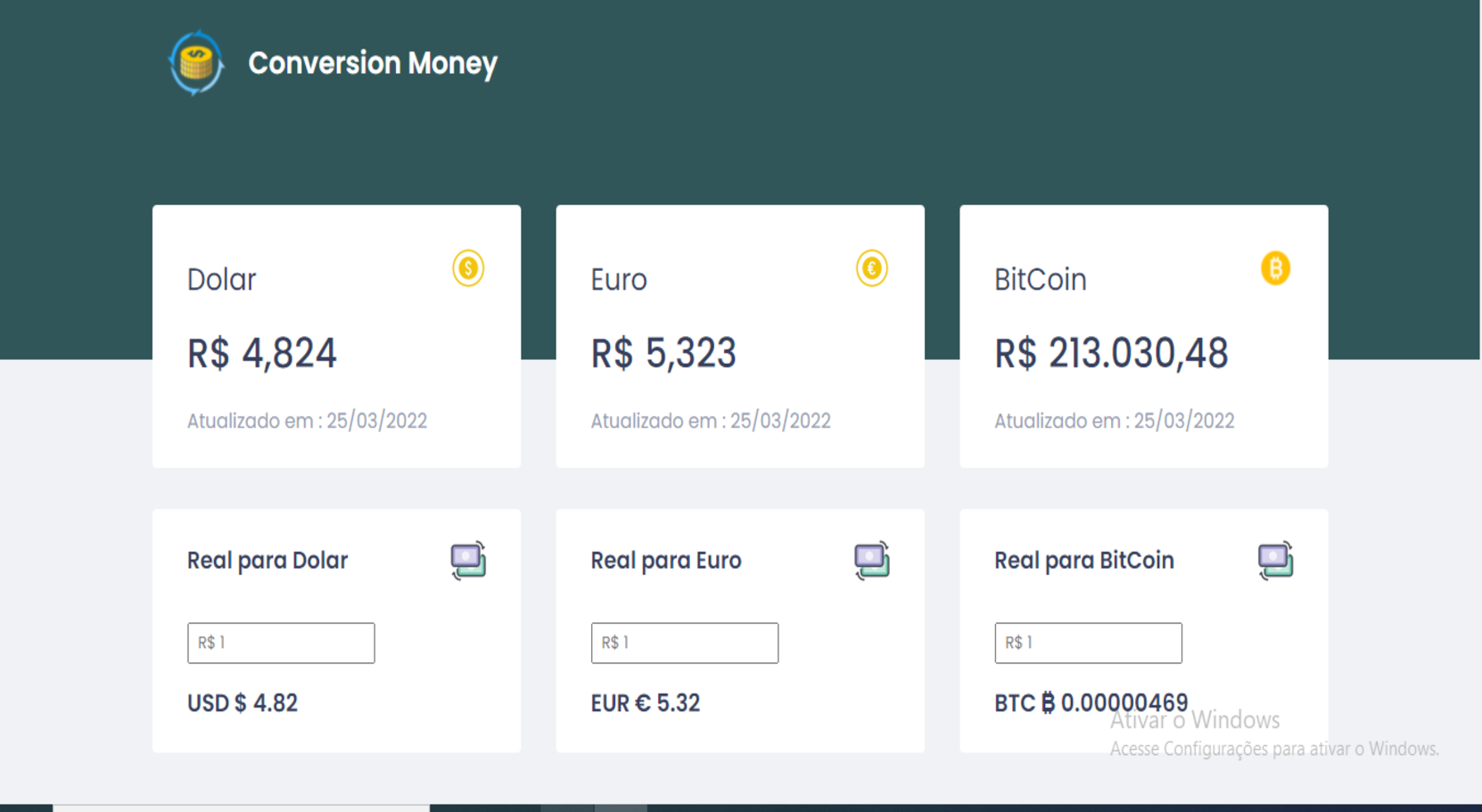
Task: Click the R$ 4,824 dollar rate value
Action: [x=262, y=353]
